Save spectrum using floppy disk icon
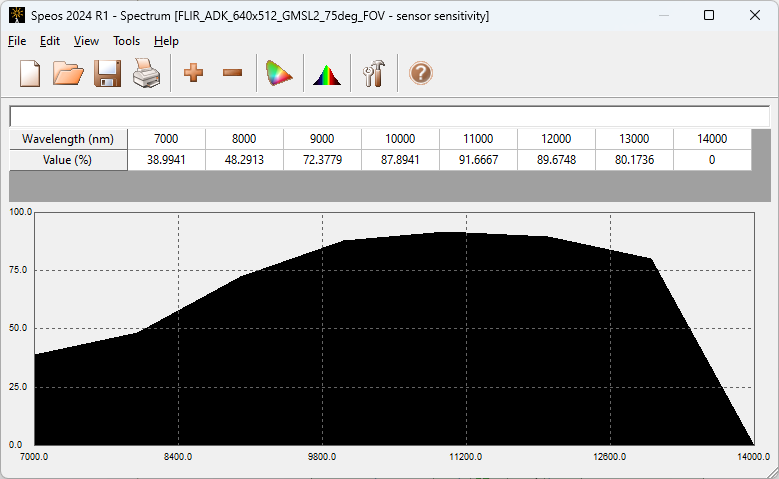 pos(107,74)
